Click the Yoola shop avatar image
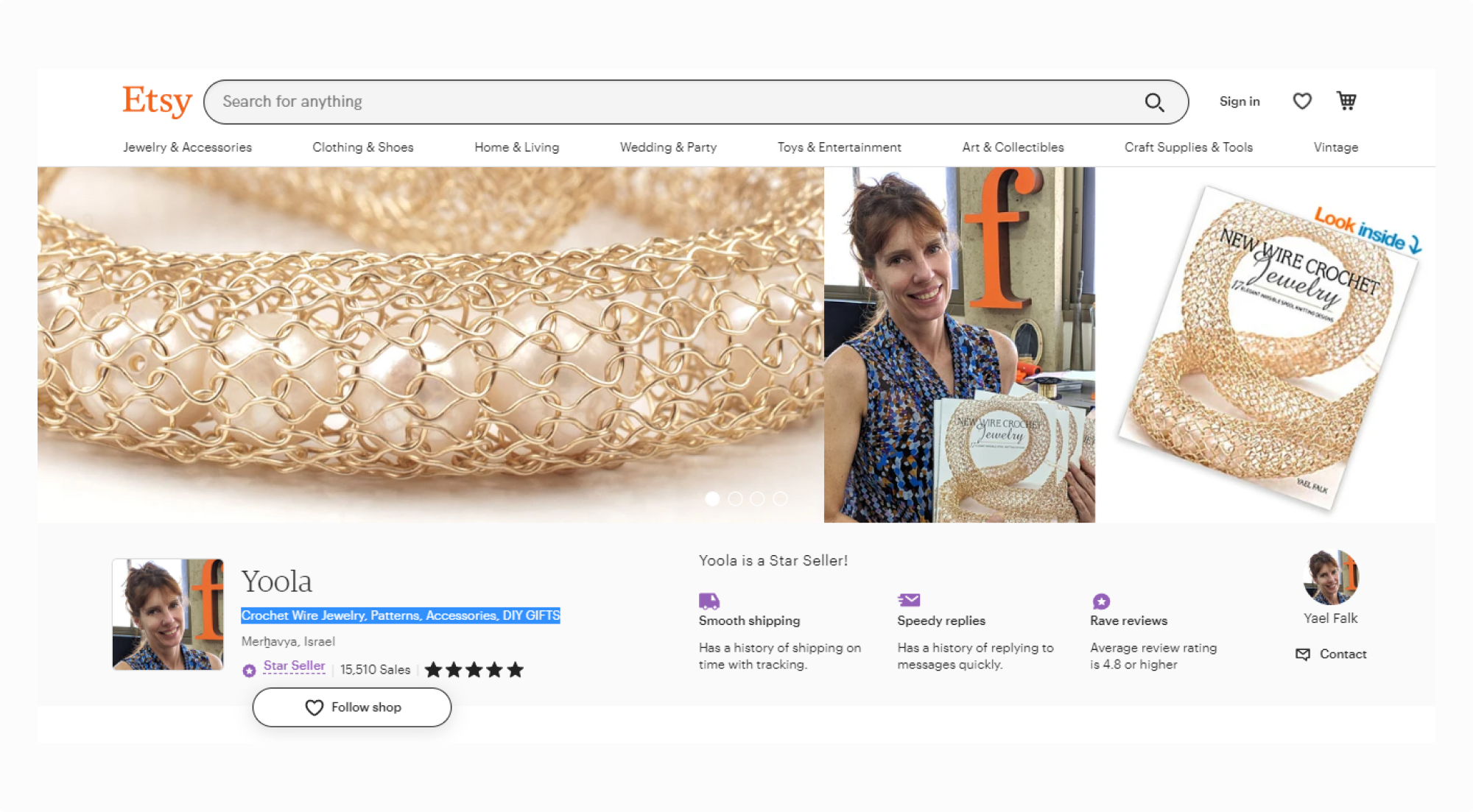1473x812 pixels. tap(168, 614)
